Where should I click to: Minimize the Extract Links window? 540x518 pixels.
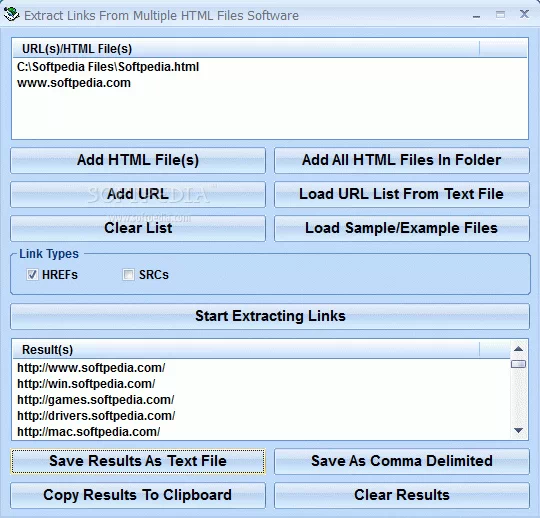point(477,15)
